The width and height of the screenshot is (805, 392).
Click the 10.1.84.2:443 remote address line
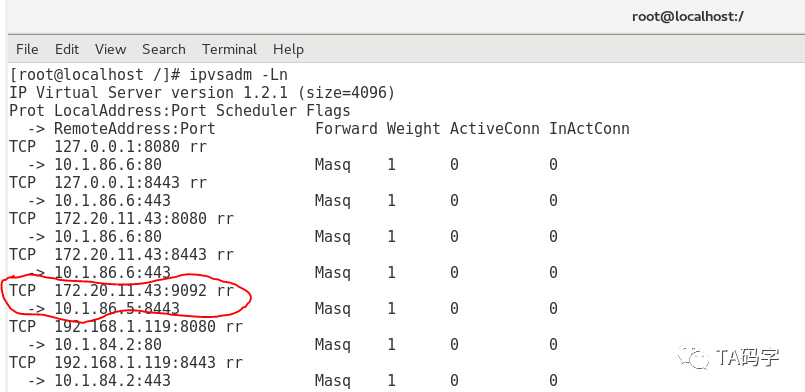(112, 380)
